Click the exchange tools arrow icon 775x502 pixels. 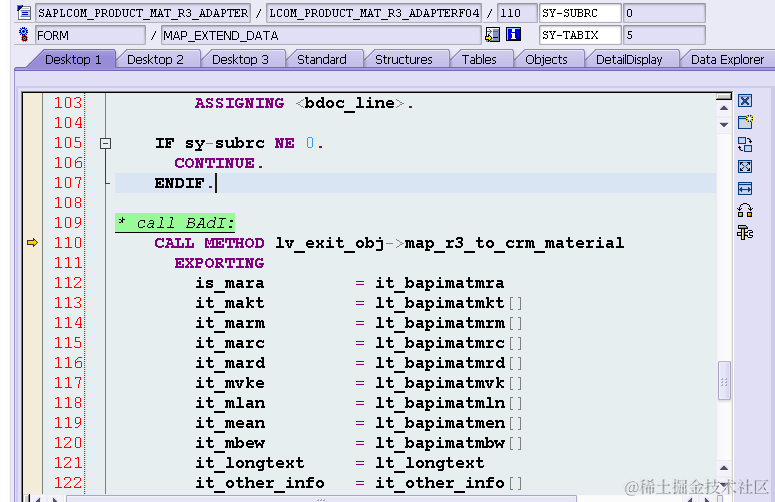click(x=745, y=210)
